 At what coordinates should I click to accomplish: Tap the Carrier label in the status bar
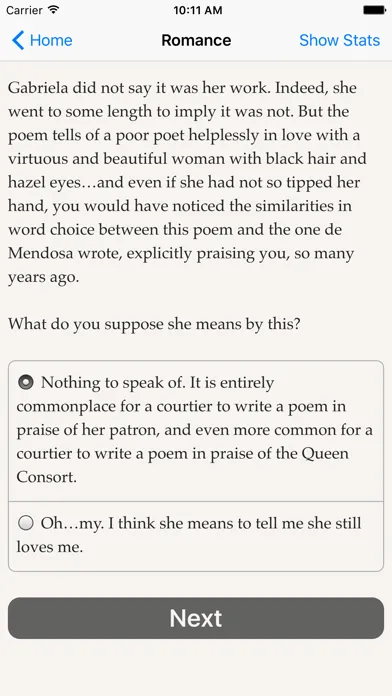pyautogui.click(x=25, y=10)
